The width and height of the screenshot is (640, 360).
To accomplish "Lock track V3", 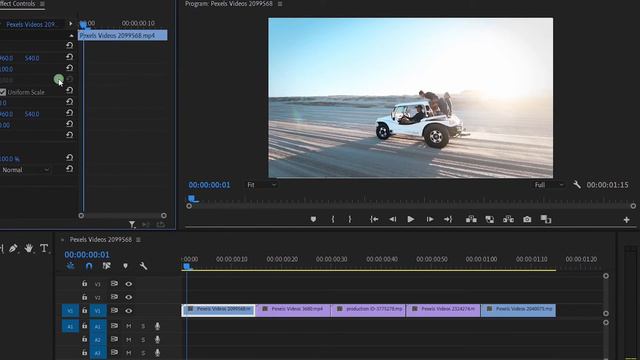I will pyautogui.click(x=84, y=283).
